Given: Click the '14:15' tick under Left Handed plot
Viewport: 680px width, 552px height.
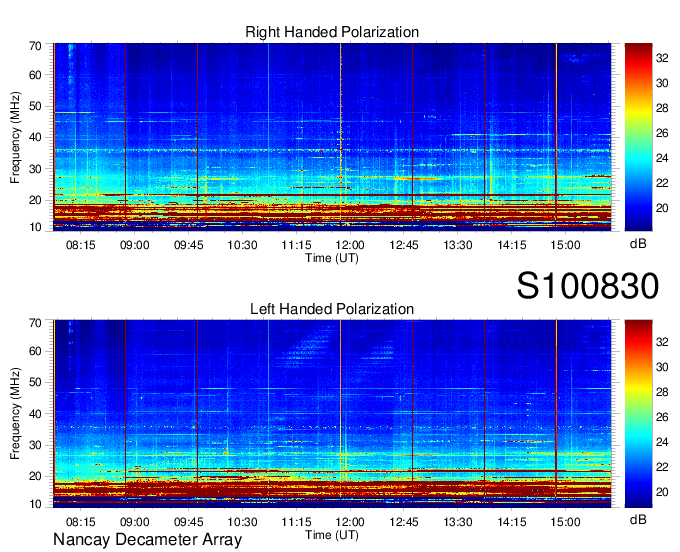Looking at the screenshot, I should click(x=512, y=522).
